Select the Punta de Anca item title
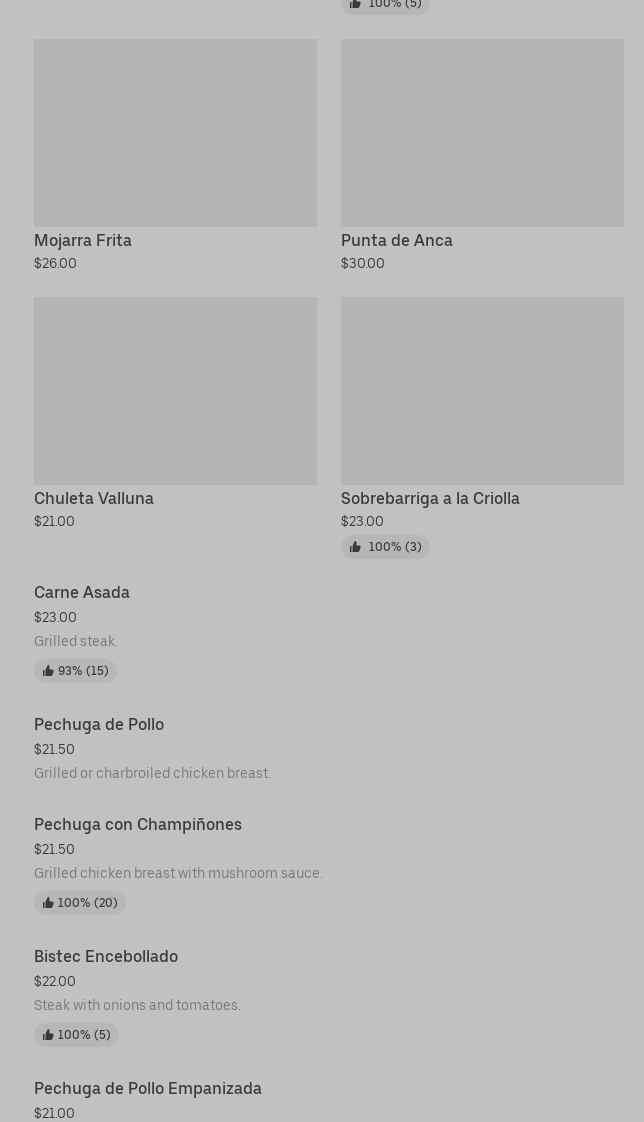The width and height of the screenshot is (644, 1122). click(397, 240)
